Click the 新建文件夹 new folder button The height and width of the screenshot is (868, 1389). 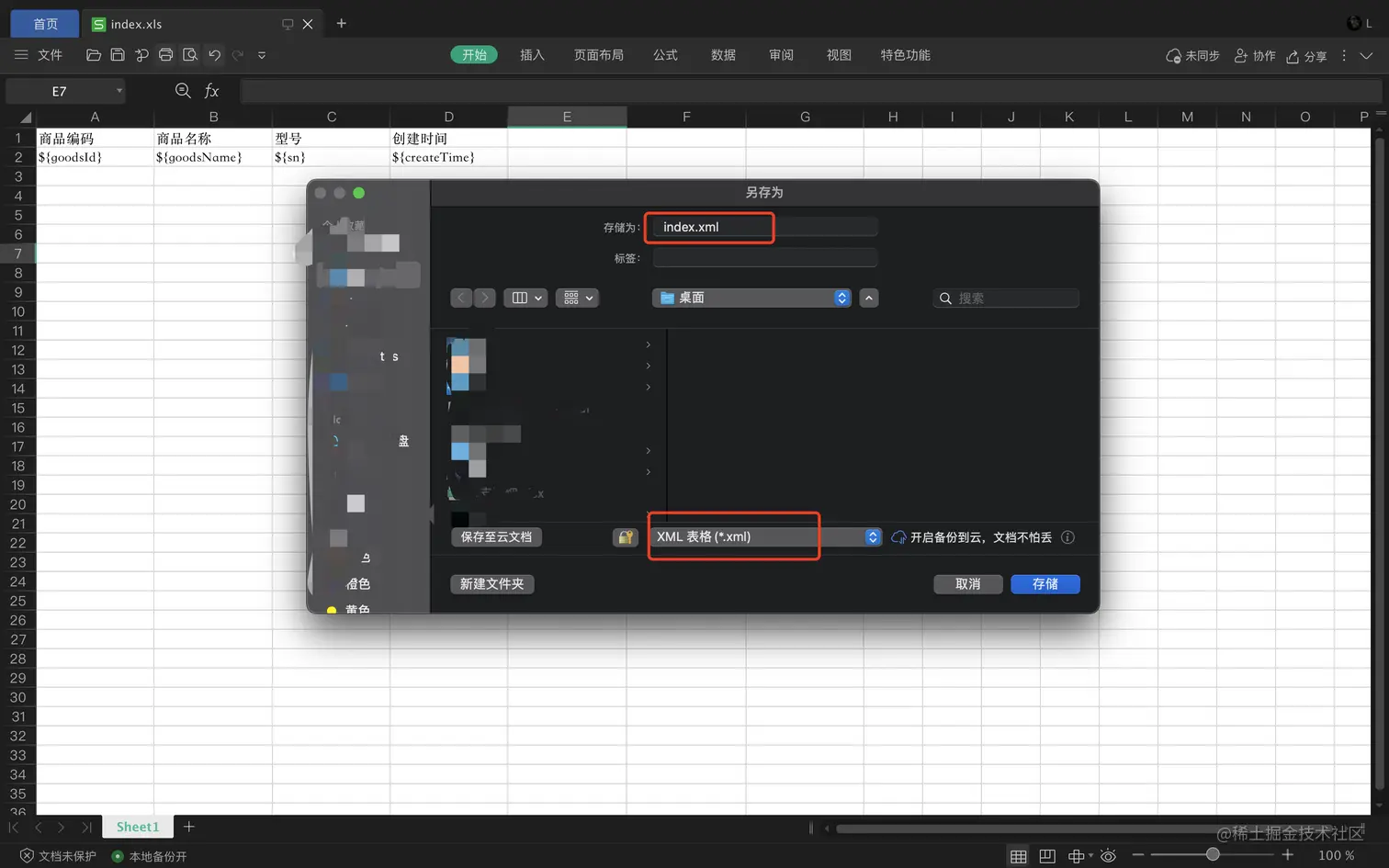pyautogui.click(x=492, y=584)
